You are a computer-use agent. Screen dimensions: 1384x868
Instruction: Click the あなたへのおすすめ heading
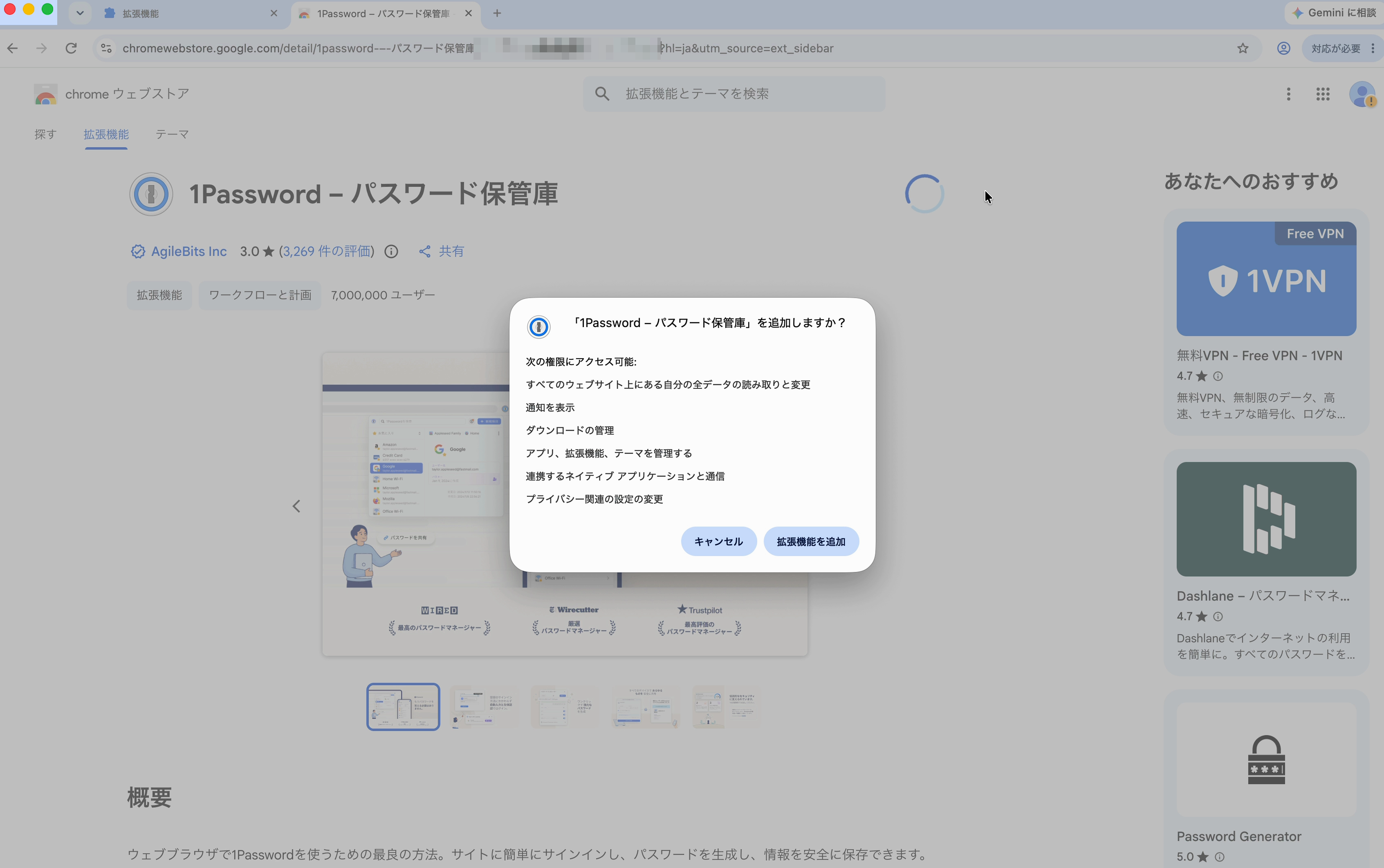(x=1251, y=182)
